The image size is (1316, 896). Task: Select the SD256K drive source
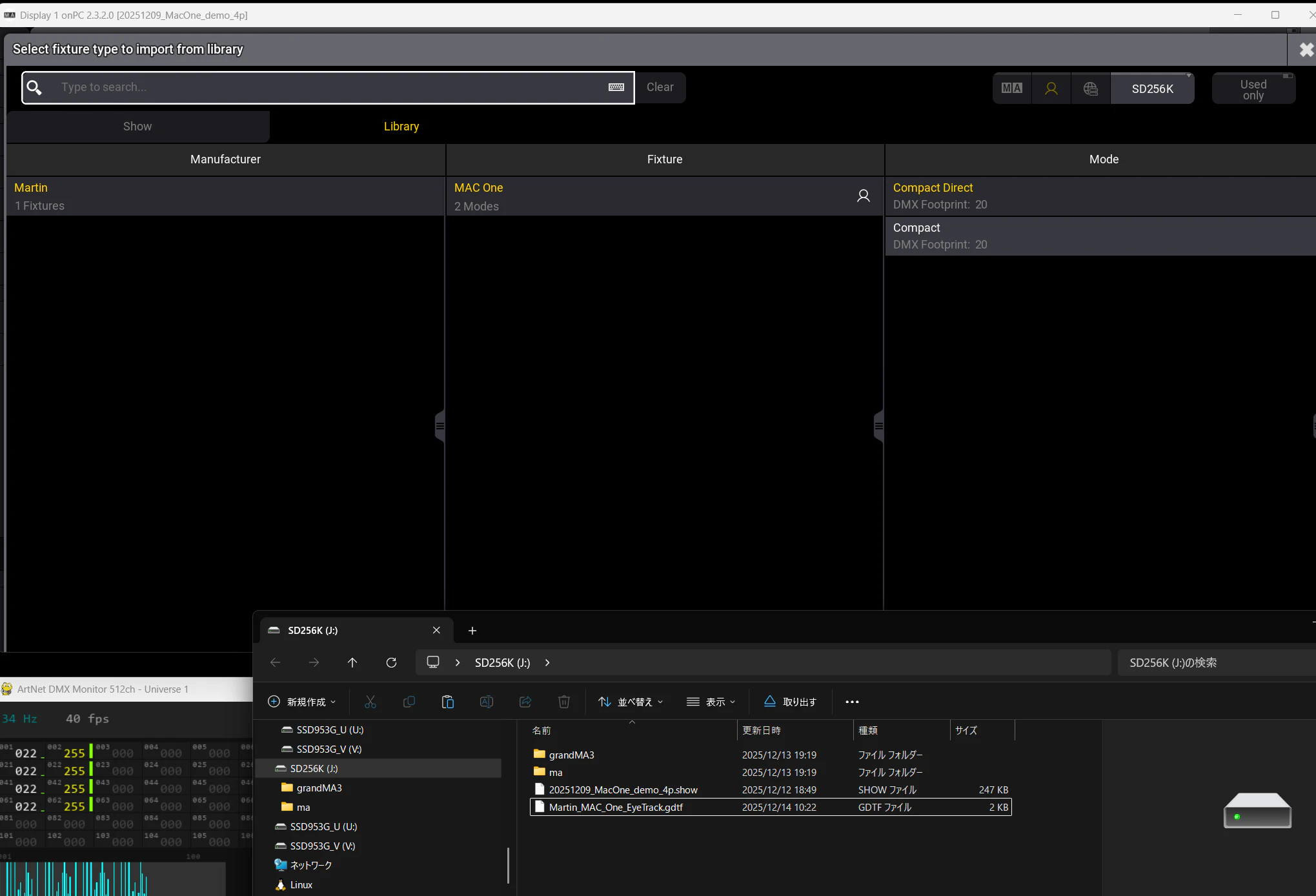pyautogui.click(x=1153, y=88)
